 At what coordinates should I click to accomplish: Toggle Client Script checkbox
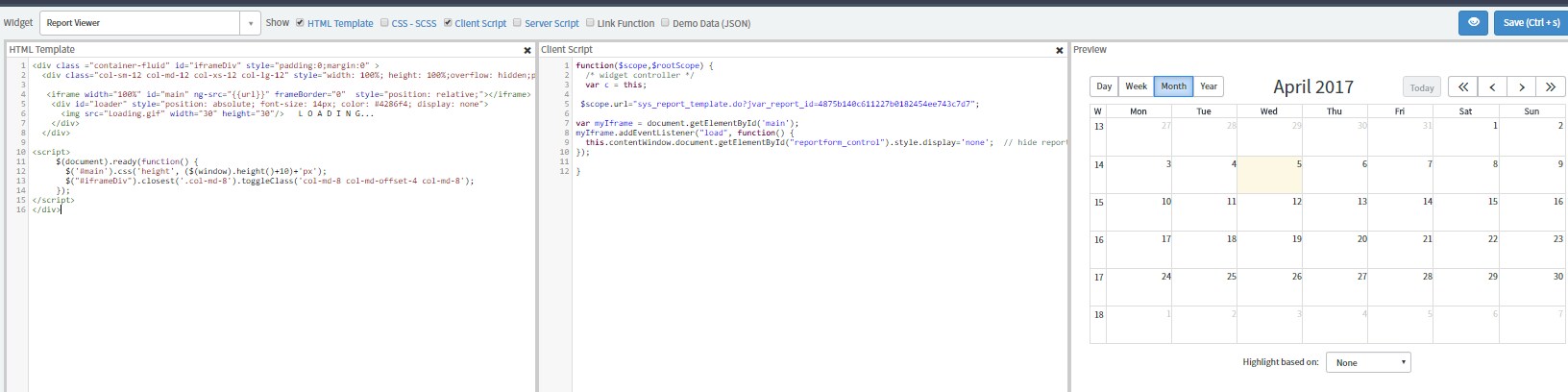(x=448, y=22)
